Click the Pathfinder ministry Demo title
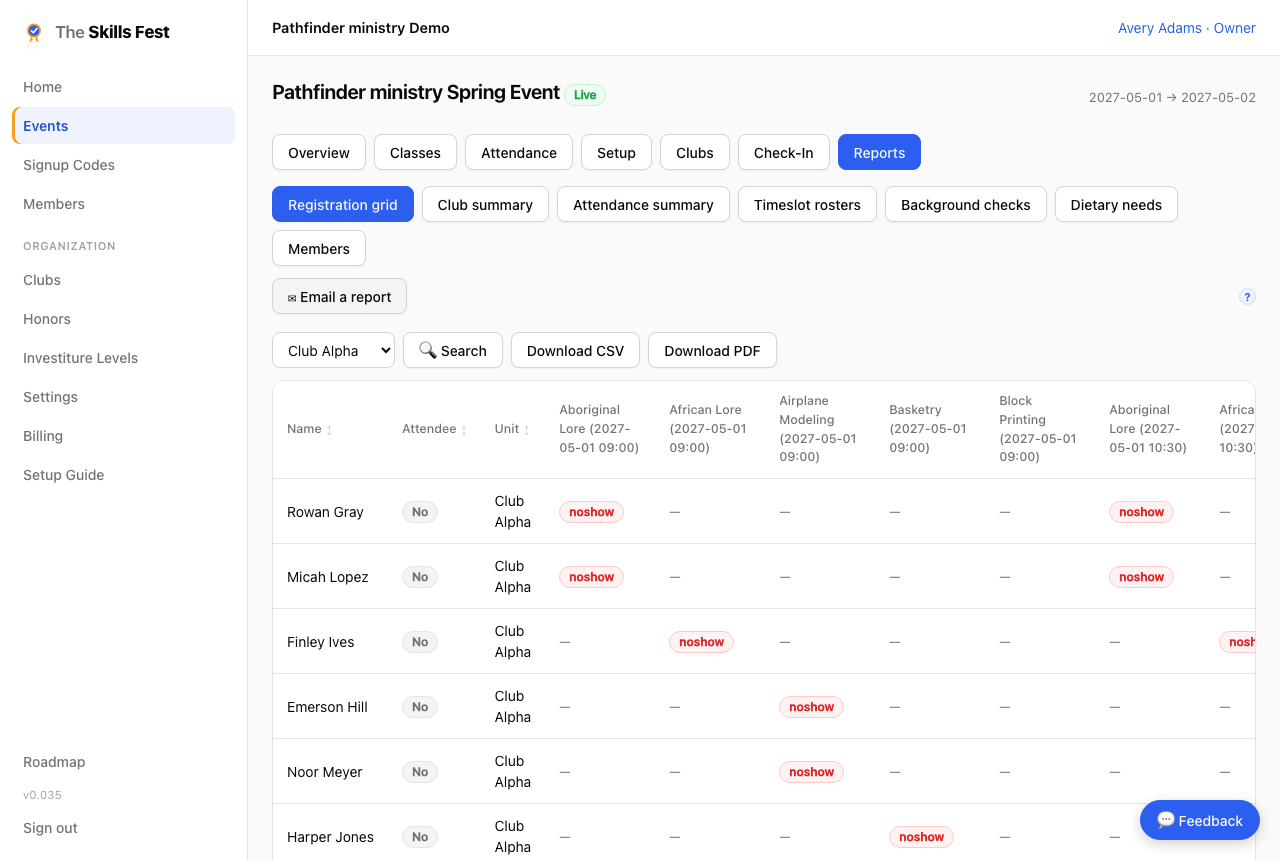 coord(361,28)
